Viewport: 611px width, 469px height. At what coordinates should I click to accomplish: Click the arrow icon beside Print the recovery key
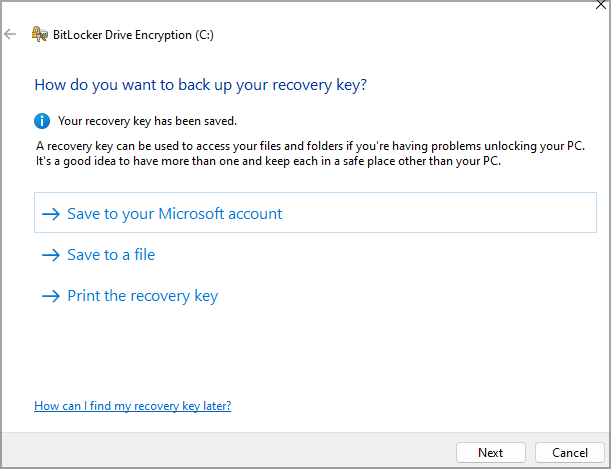tap(51, 296)
